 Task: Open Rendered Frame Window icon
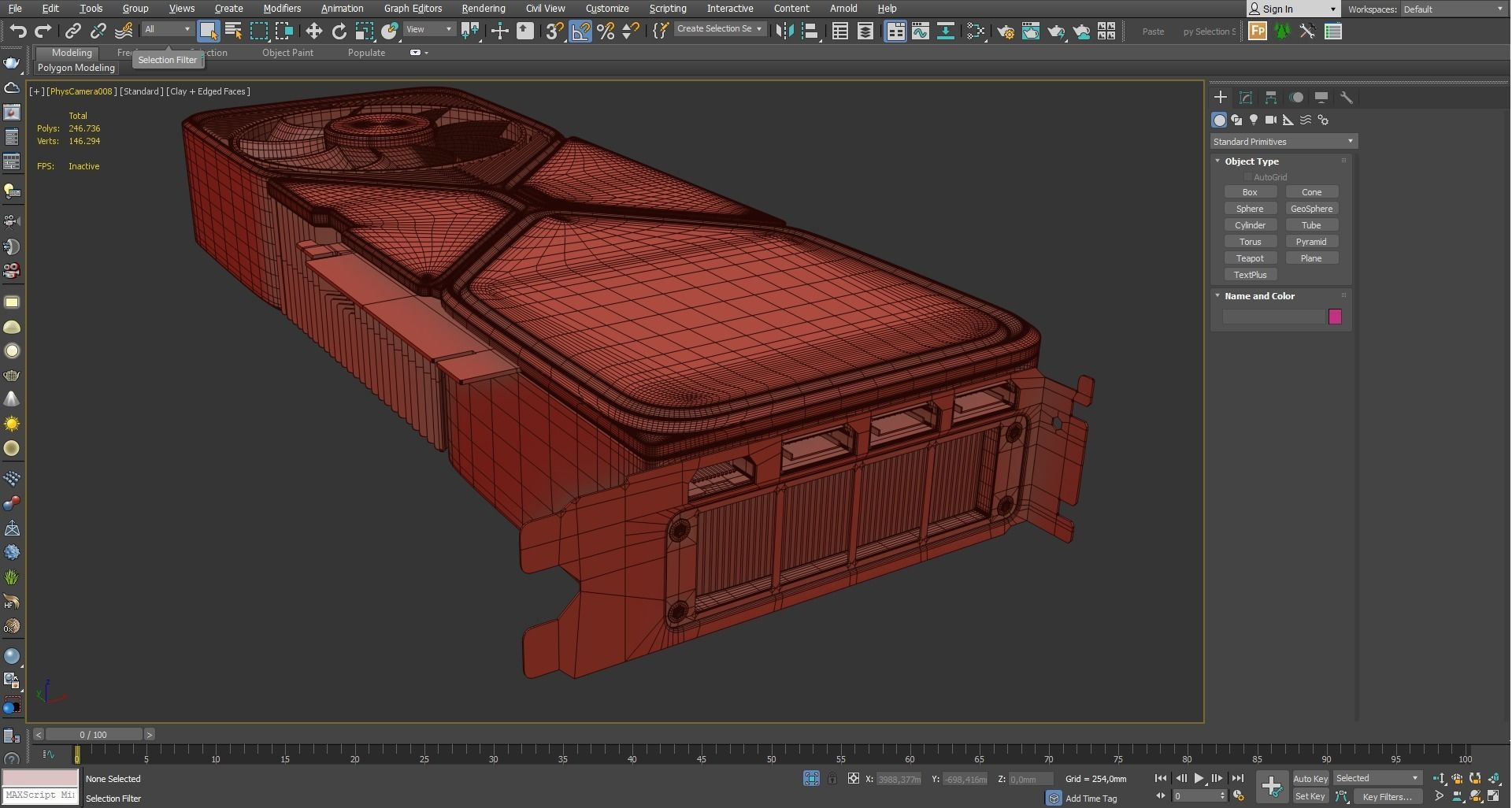(x=1031, y=31)
